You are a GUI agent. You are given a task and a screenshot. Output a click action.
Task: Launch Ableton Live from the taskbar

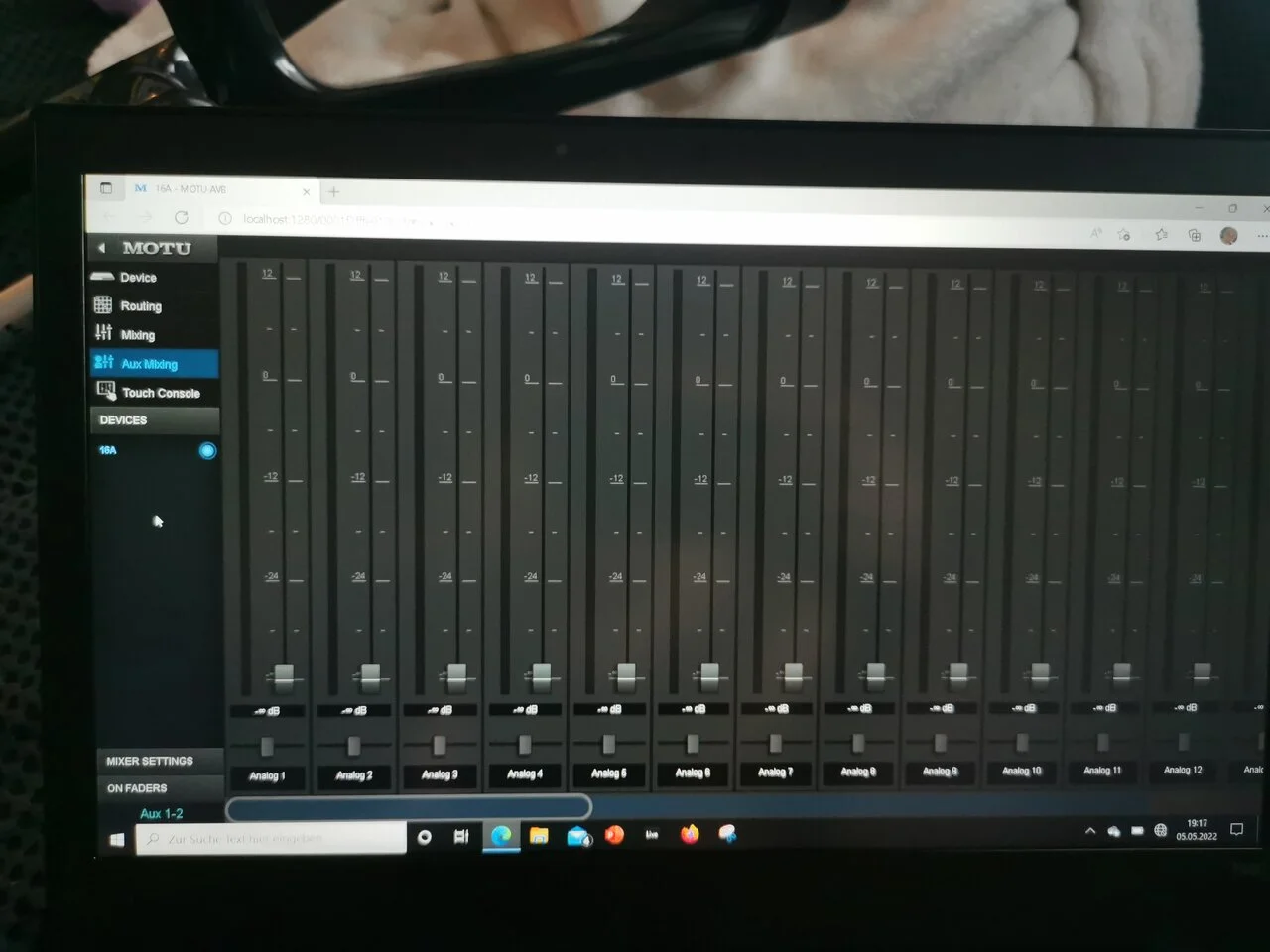click(652, 835)
